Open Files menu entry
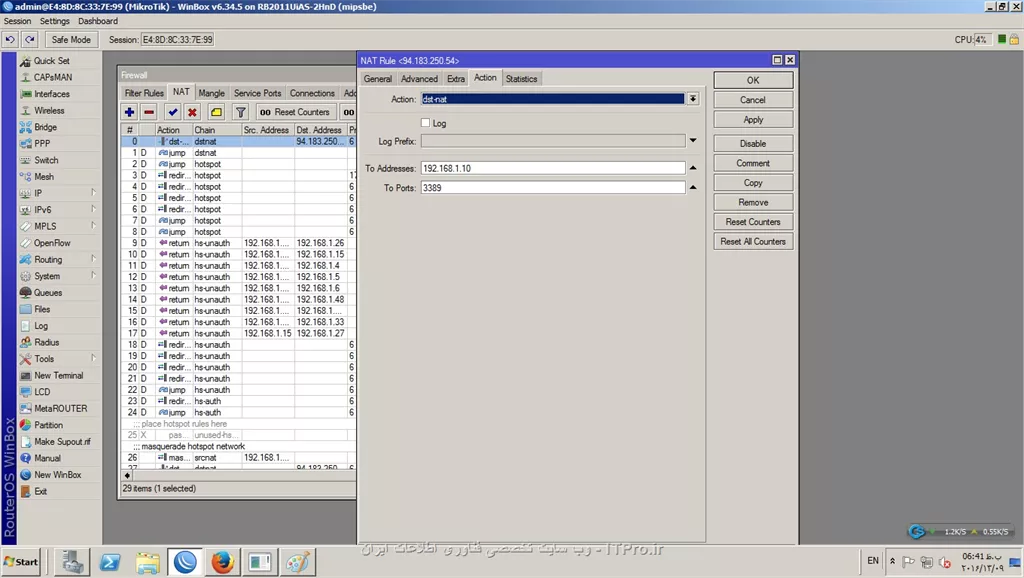1024x578 pixels. click(x=42, y=310)
